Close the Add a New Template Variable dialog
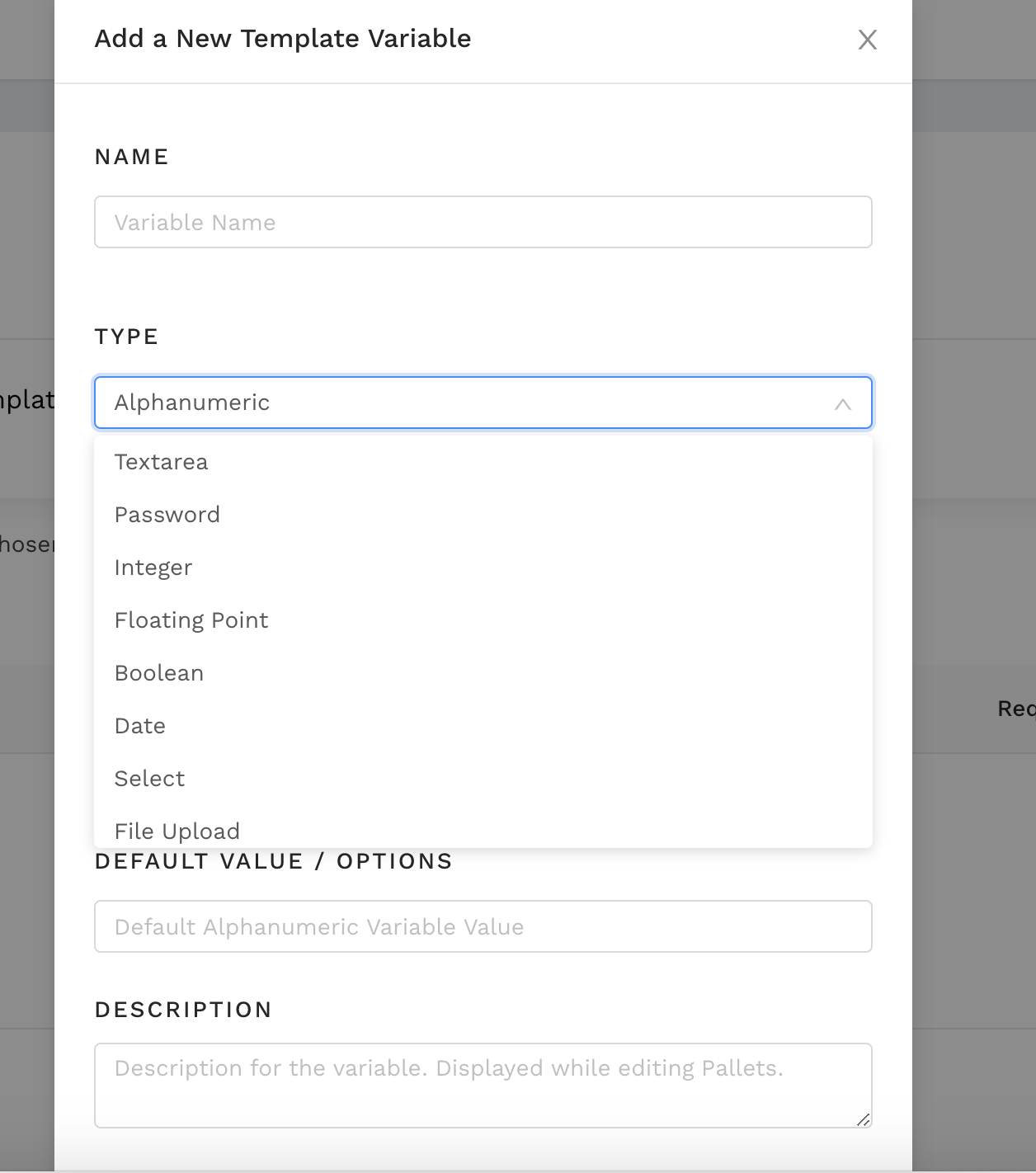1036x1173 pixels. point(867,40)
